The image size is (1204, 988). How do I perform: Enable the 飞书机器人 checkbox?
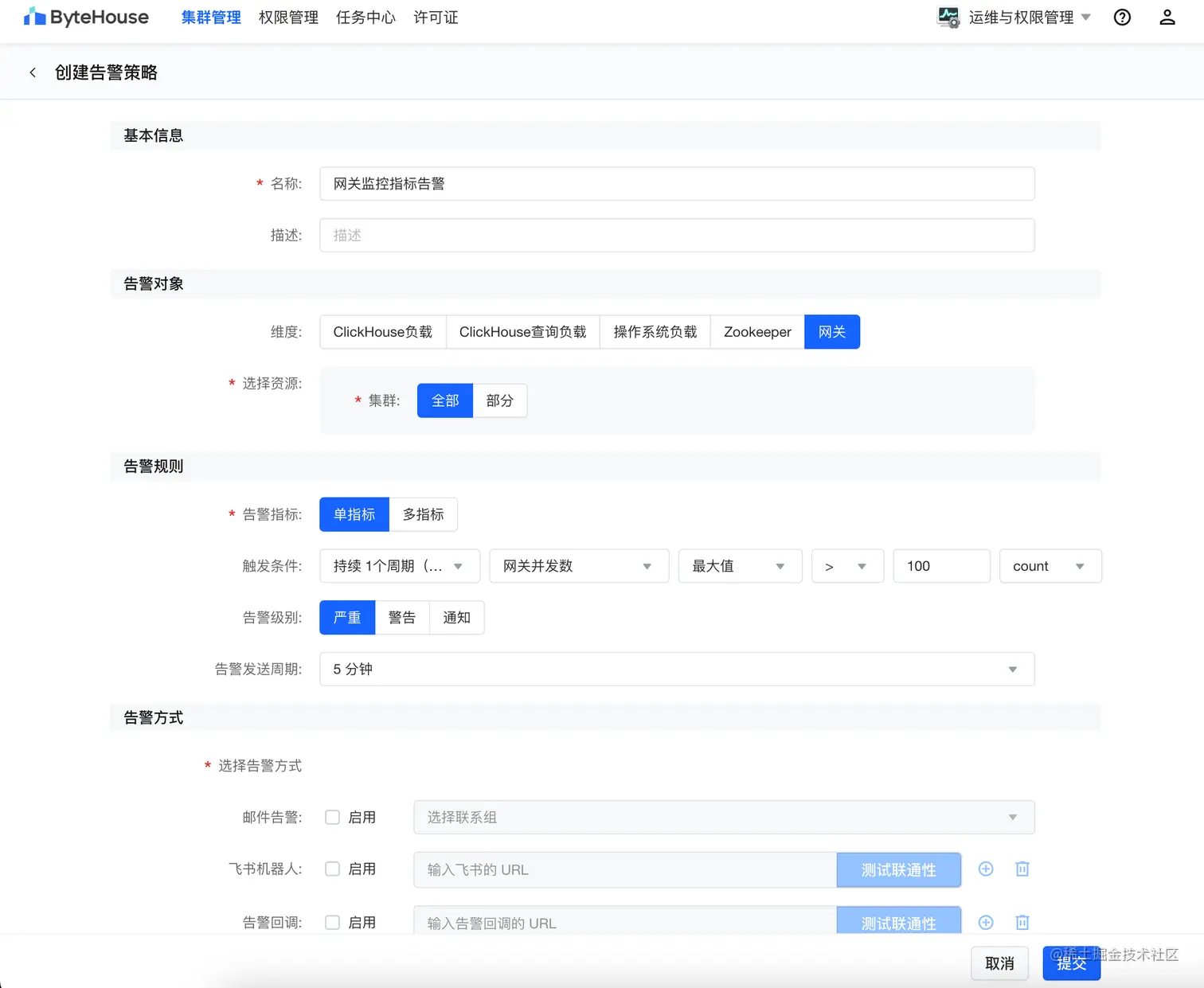(x=332, y=869)
